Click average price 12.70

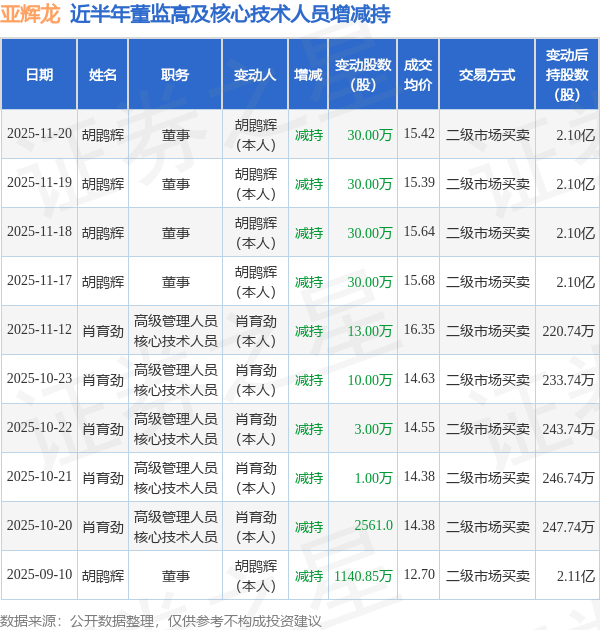click(419, 575)
